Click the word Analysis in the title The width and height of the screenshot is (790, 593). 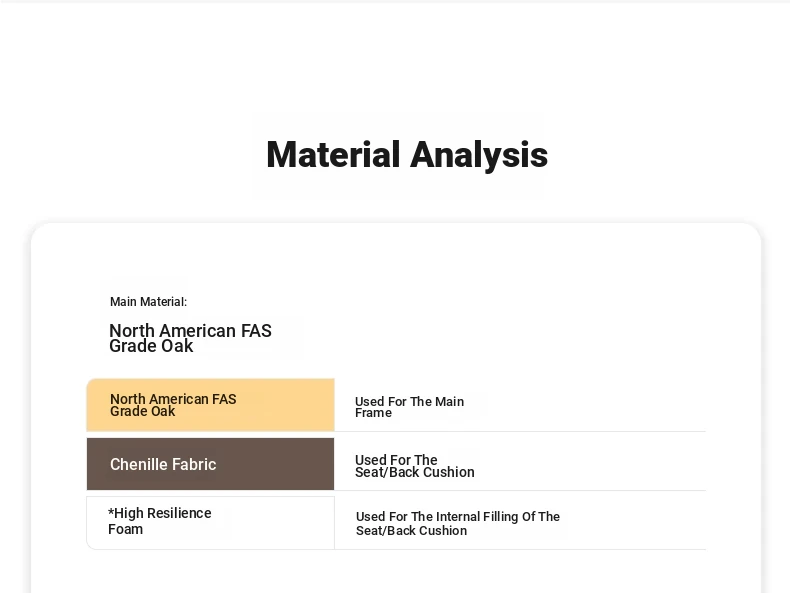tap(479, 155)
